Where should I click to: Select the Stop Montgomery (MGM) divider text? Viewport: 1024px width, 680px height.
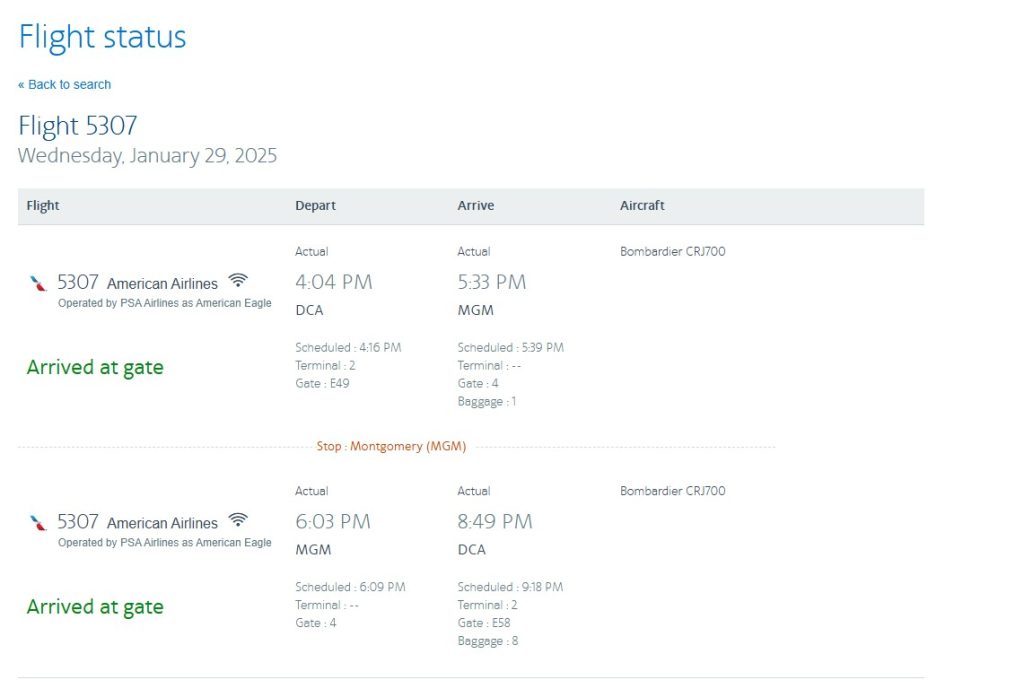coord(392,446)
